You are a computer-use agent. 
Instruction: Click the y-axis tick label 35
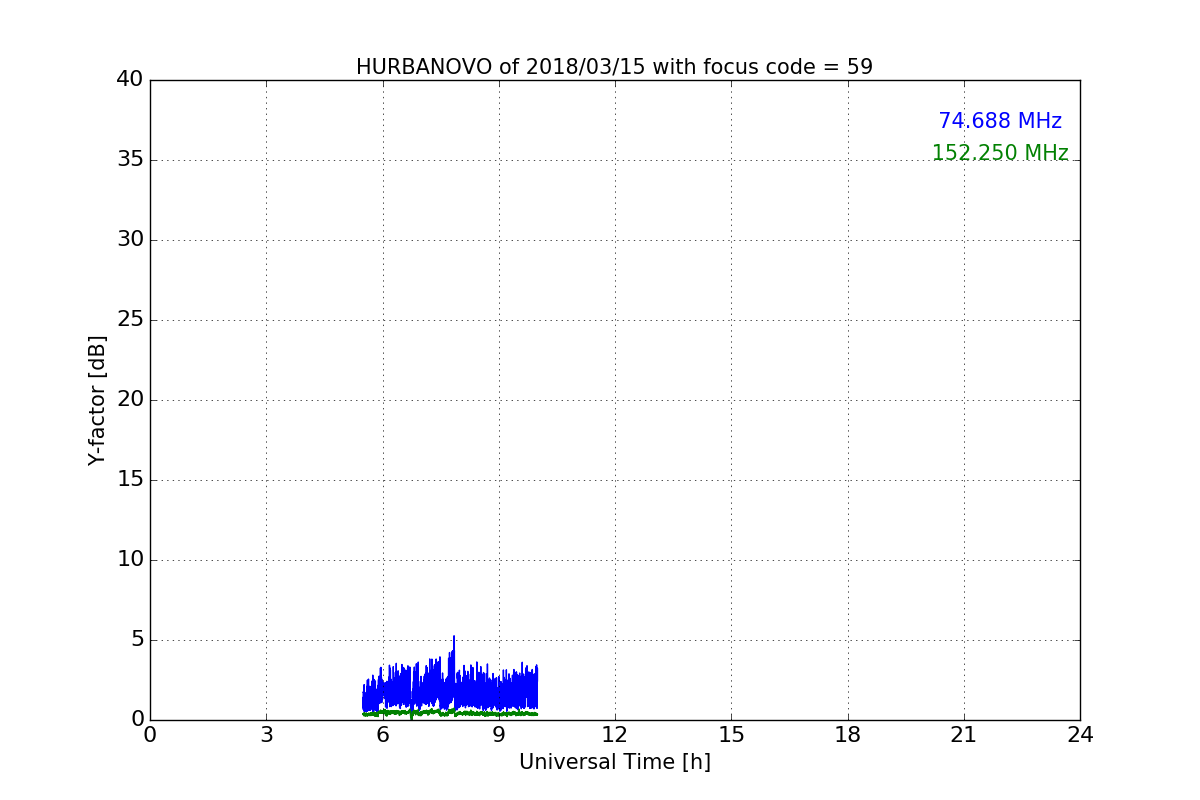pyautogui.click(x=130, y=160)
